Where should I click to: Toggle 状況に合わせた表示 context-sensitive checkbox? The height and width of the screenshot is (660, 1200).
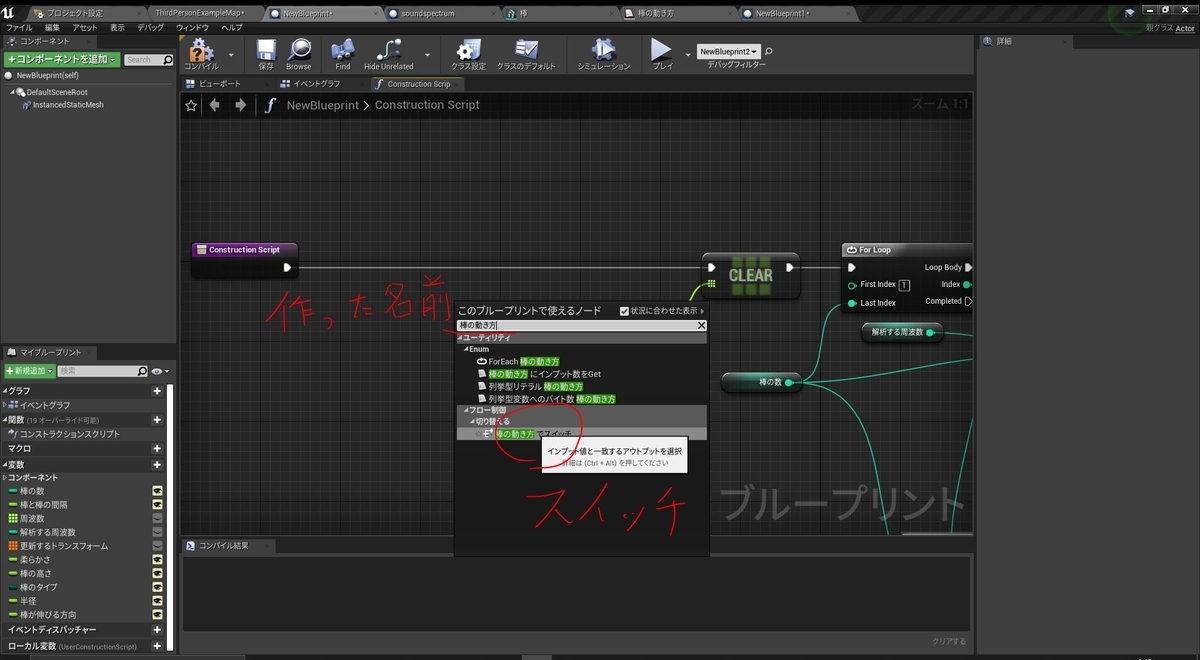[625, 311]
